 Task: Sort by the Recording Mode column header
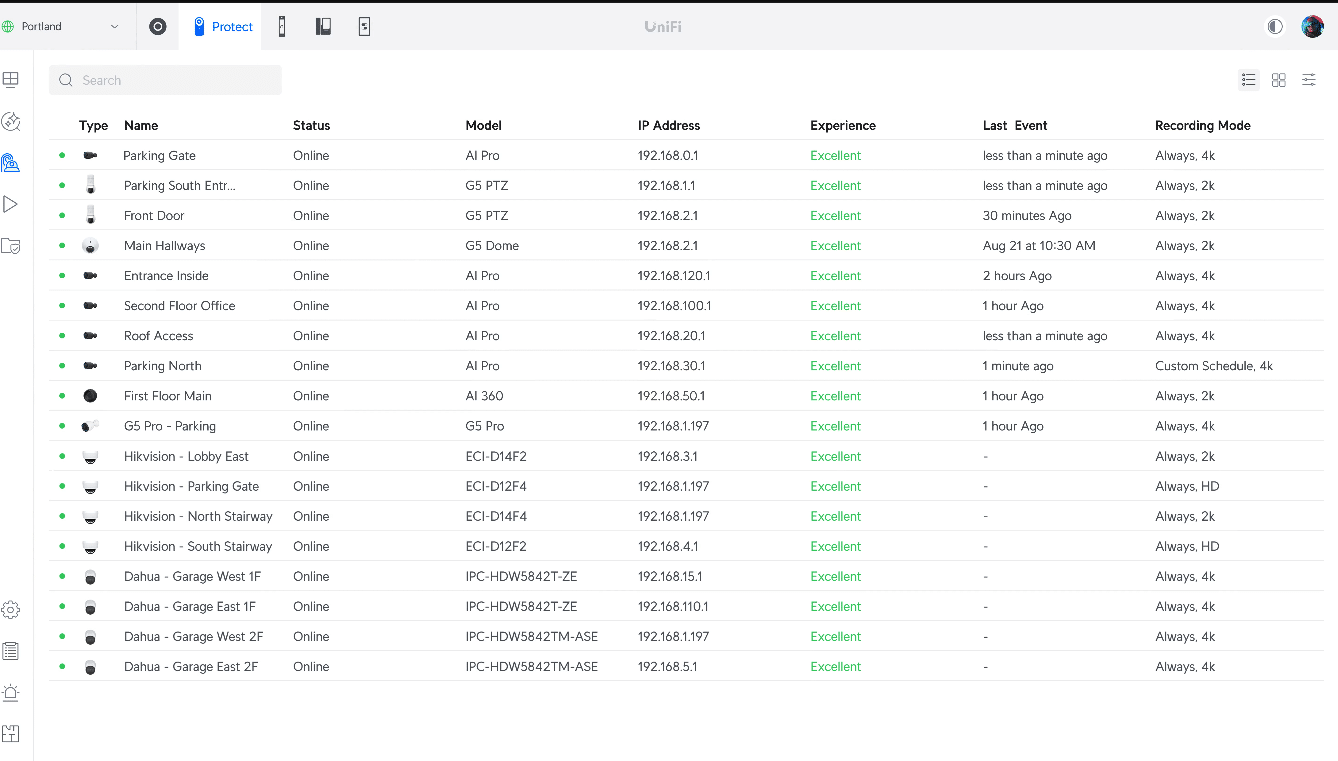[x=1202, y=126]
